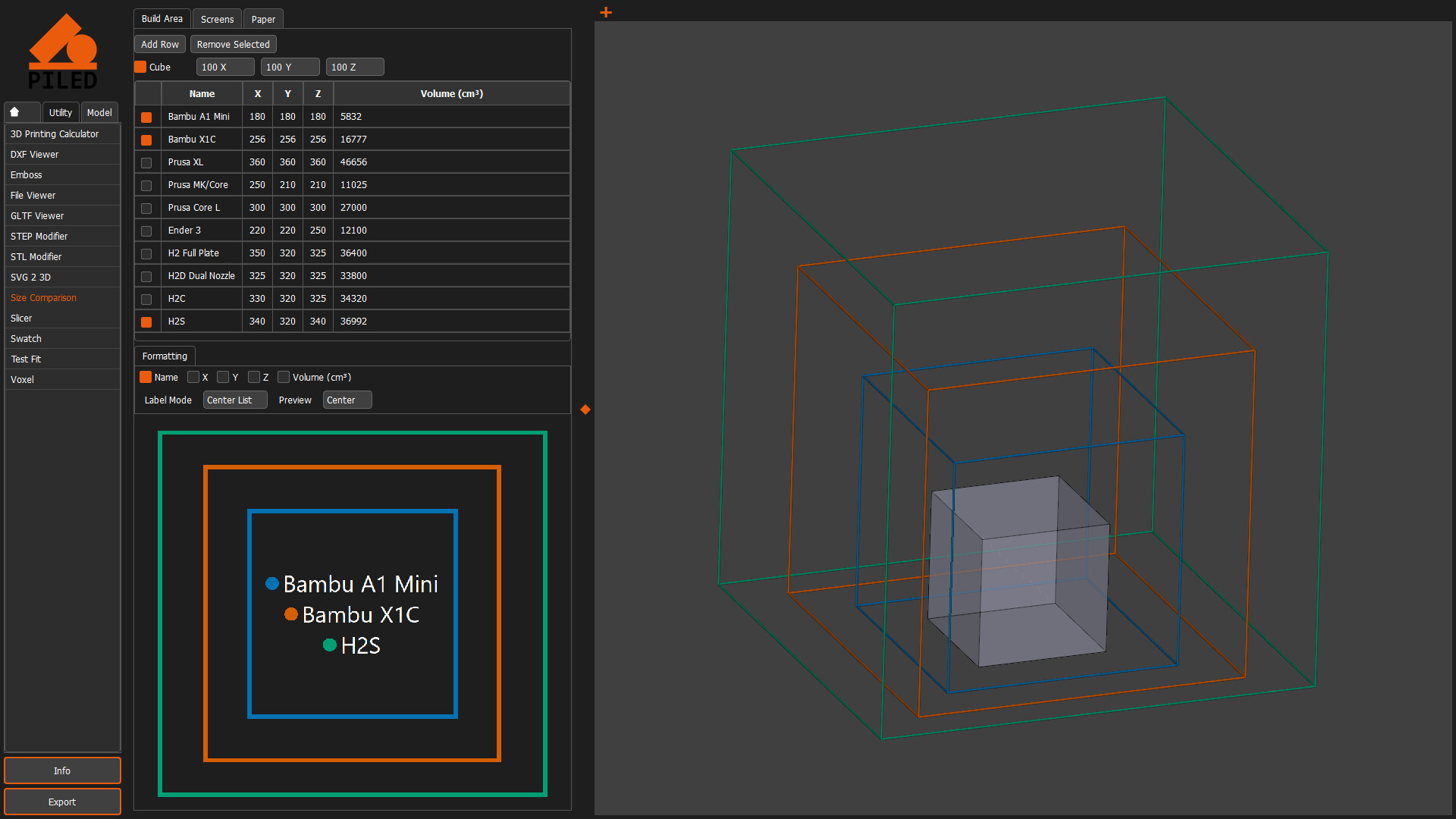Viewport: 1456px width, 819px height.
Task: Select the 100 X input field
Action: [x=224, y=67]
